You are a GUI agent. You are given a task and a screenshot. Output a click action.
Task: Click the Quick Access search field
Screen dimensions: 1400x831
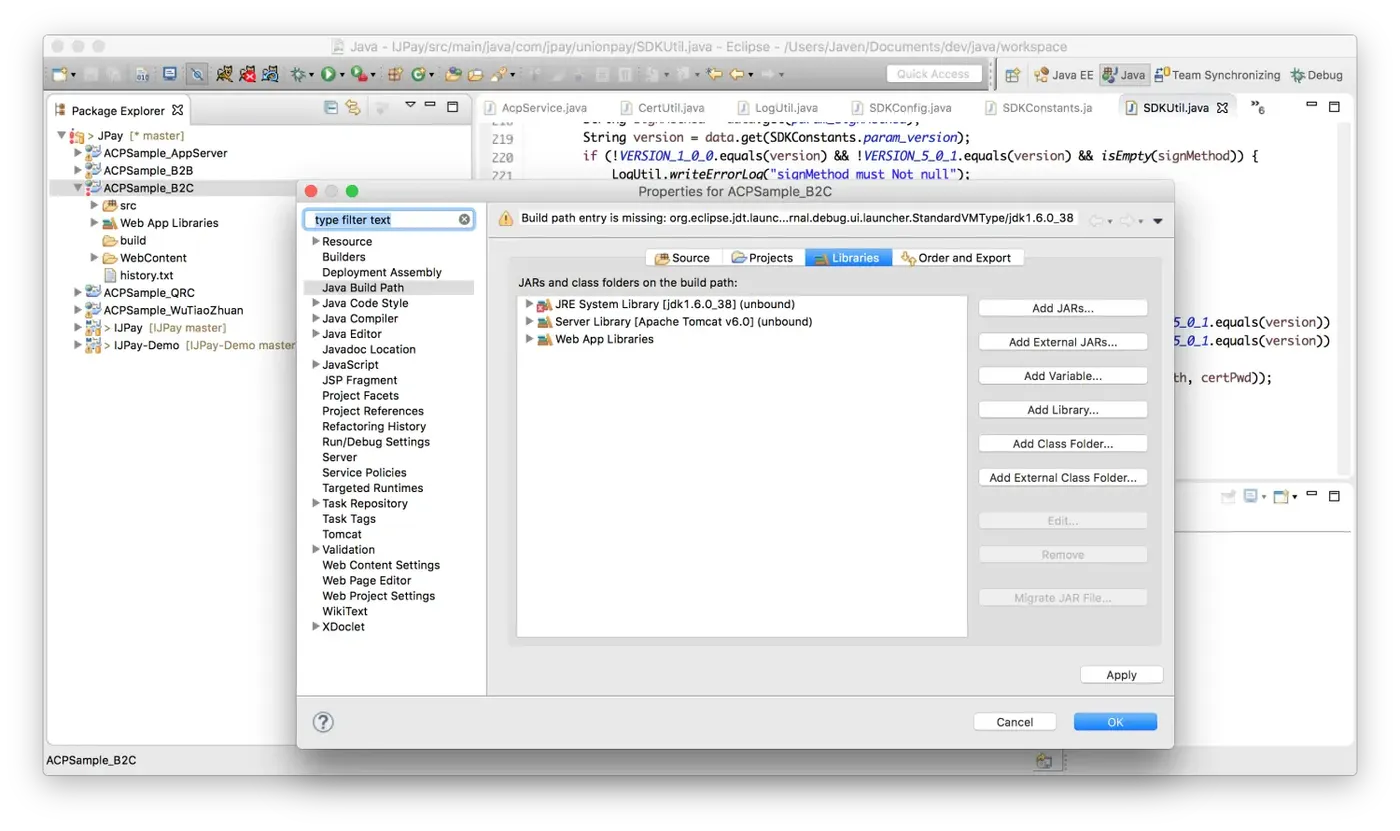[933, 74]
